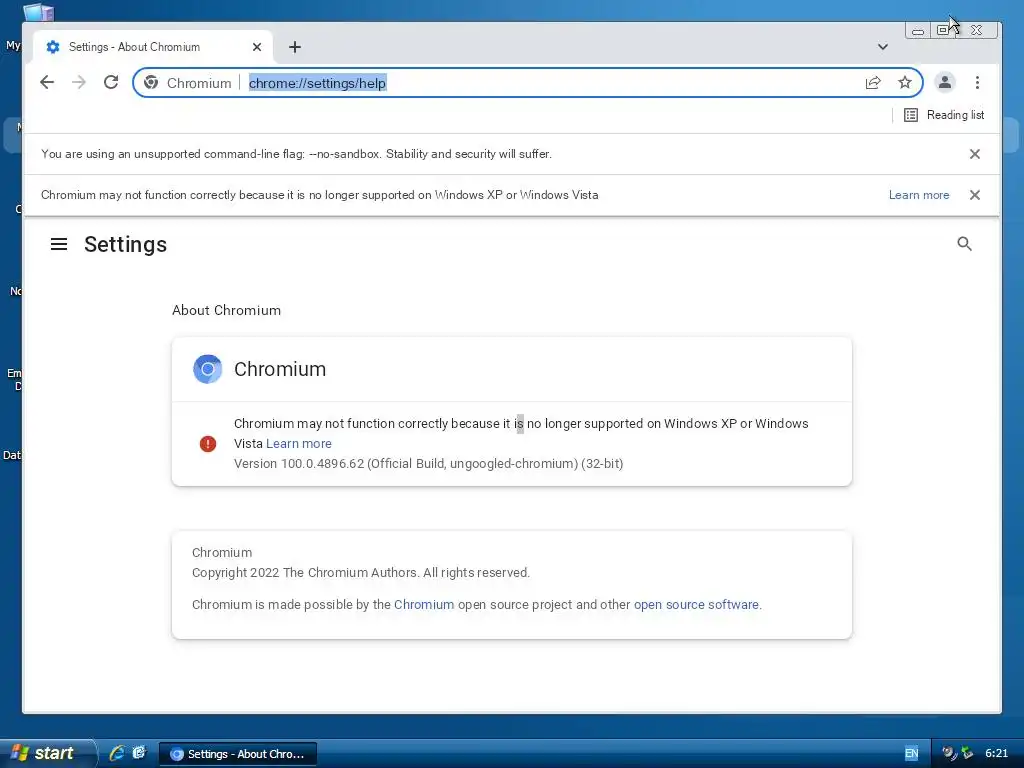Open the Settings hamburger menu
Screen dimensions: 1024x768
tap(59, 244)
